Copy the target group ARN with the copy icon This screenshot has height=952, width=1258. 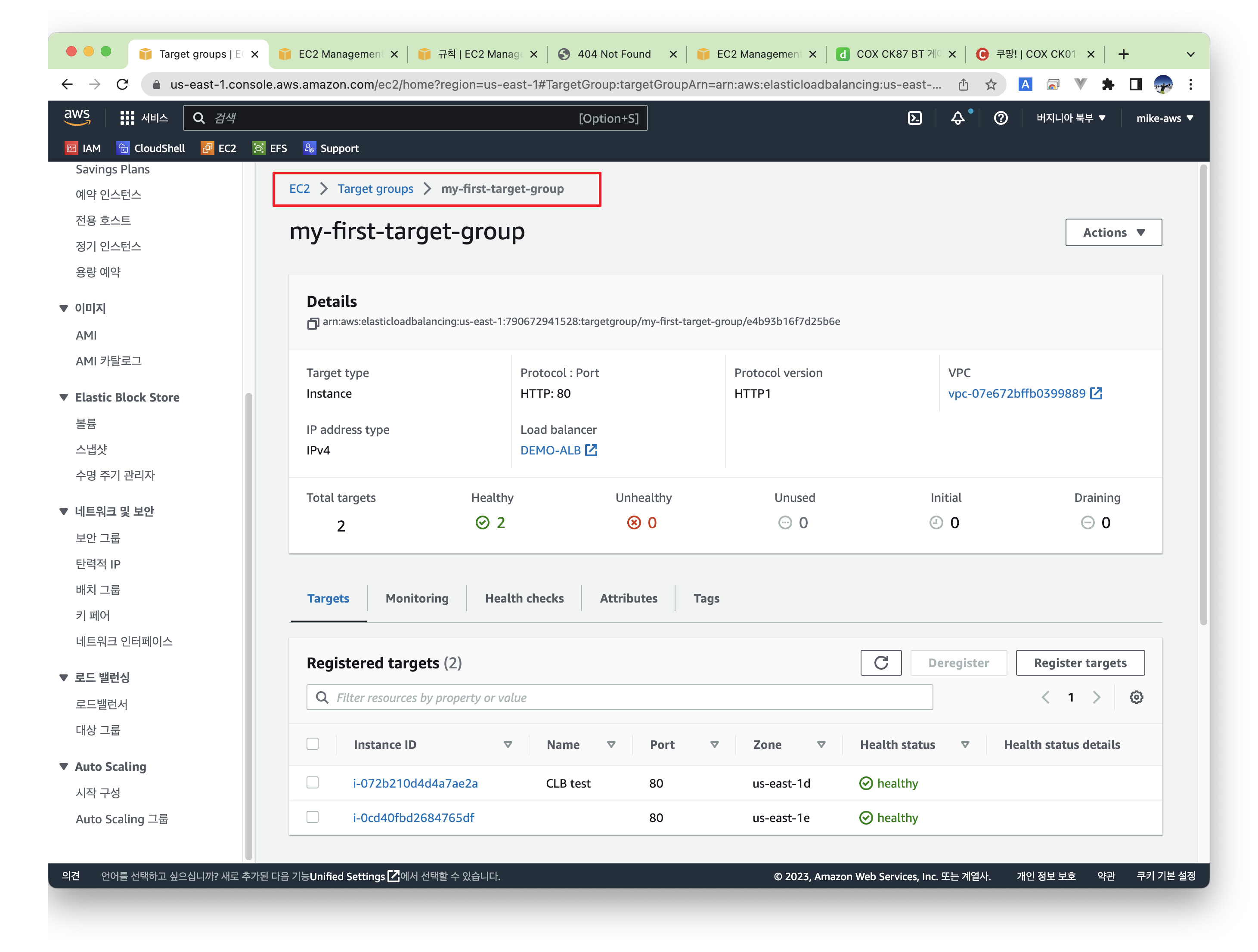pos(313,323)
